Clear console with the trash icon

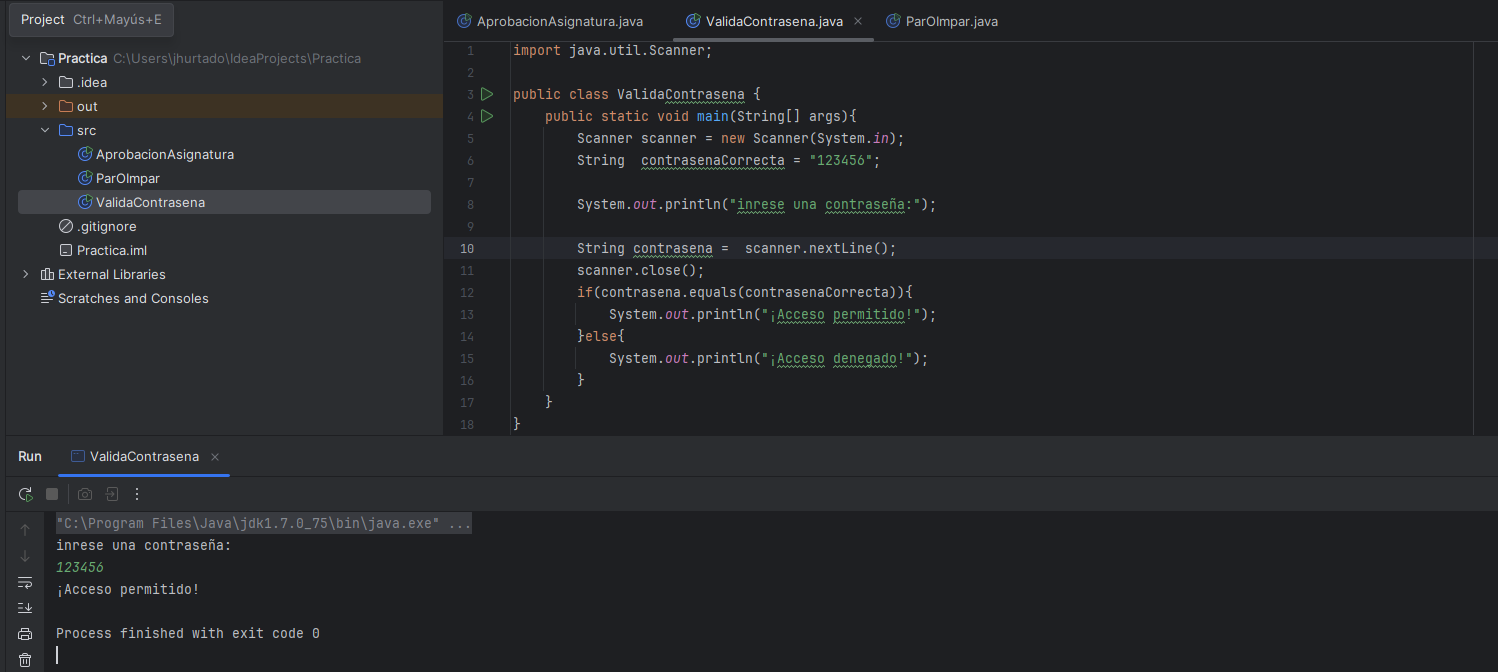tap(25, 660)
